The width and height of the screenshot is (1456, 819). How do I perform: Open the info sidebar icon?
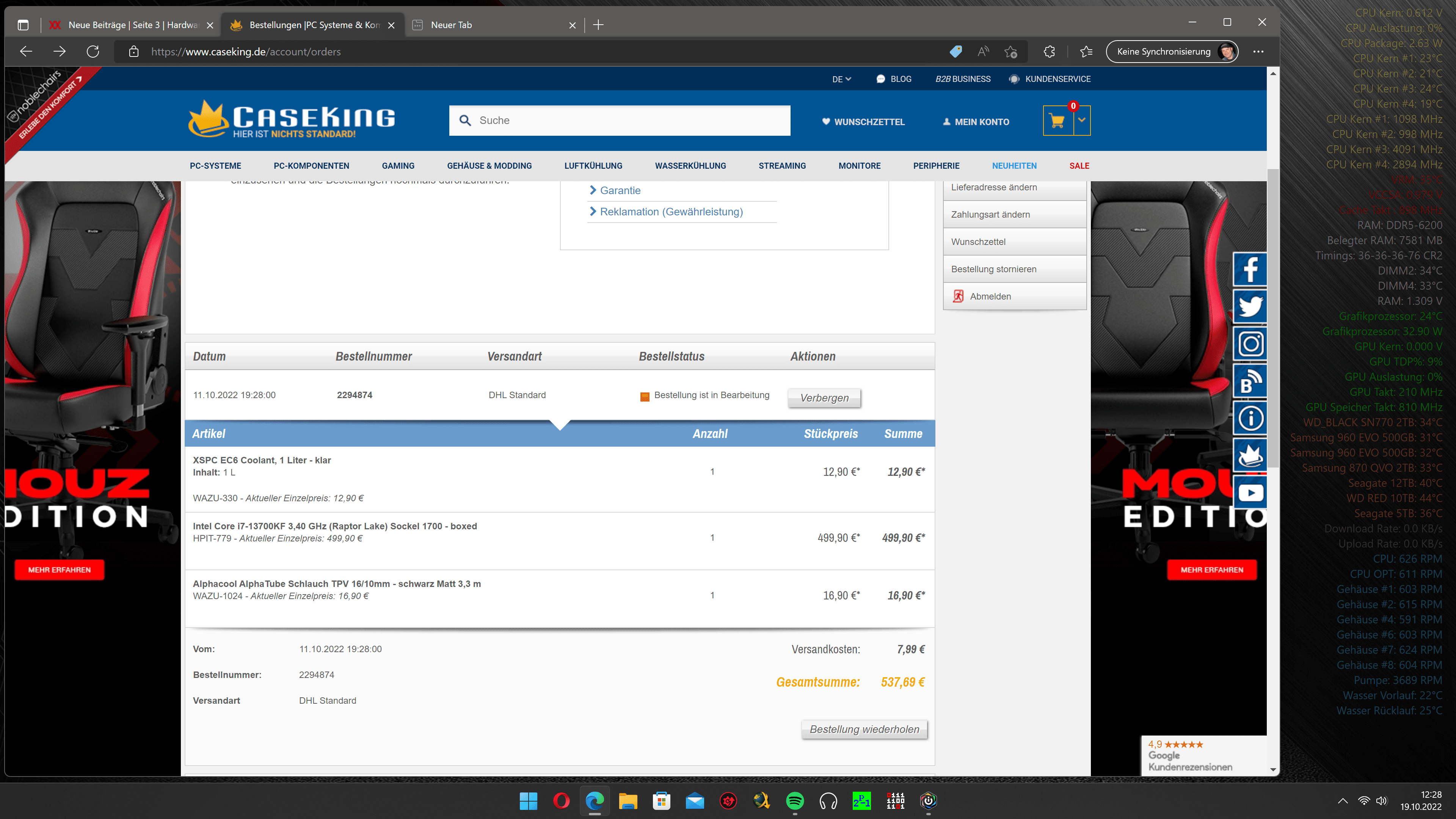(1250, 418)
